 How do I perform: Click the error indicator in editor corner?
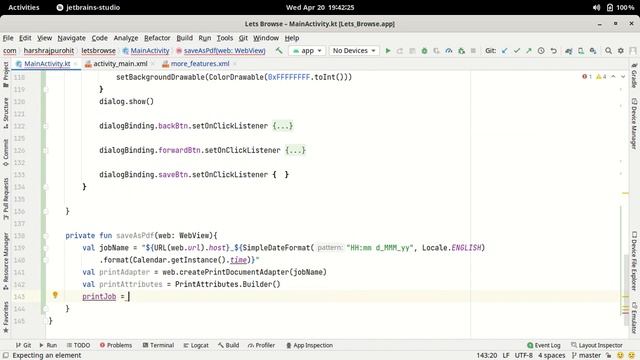587,77
